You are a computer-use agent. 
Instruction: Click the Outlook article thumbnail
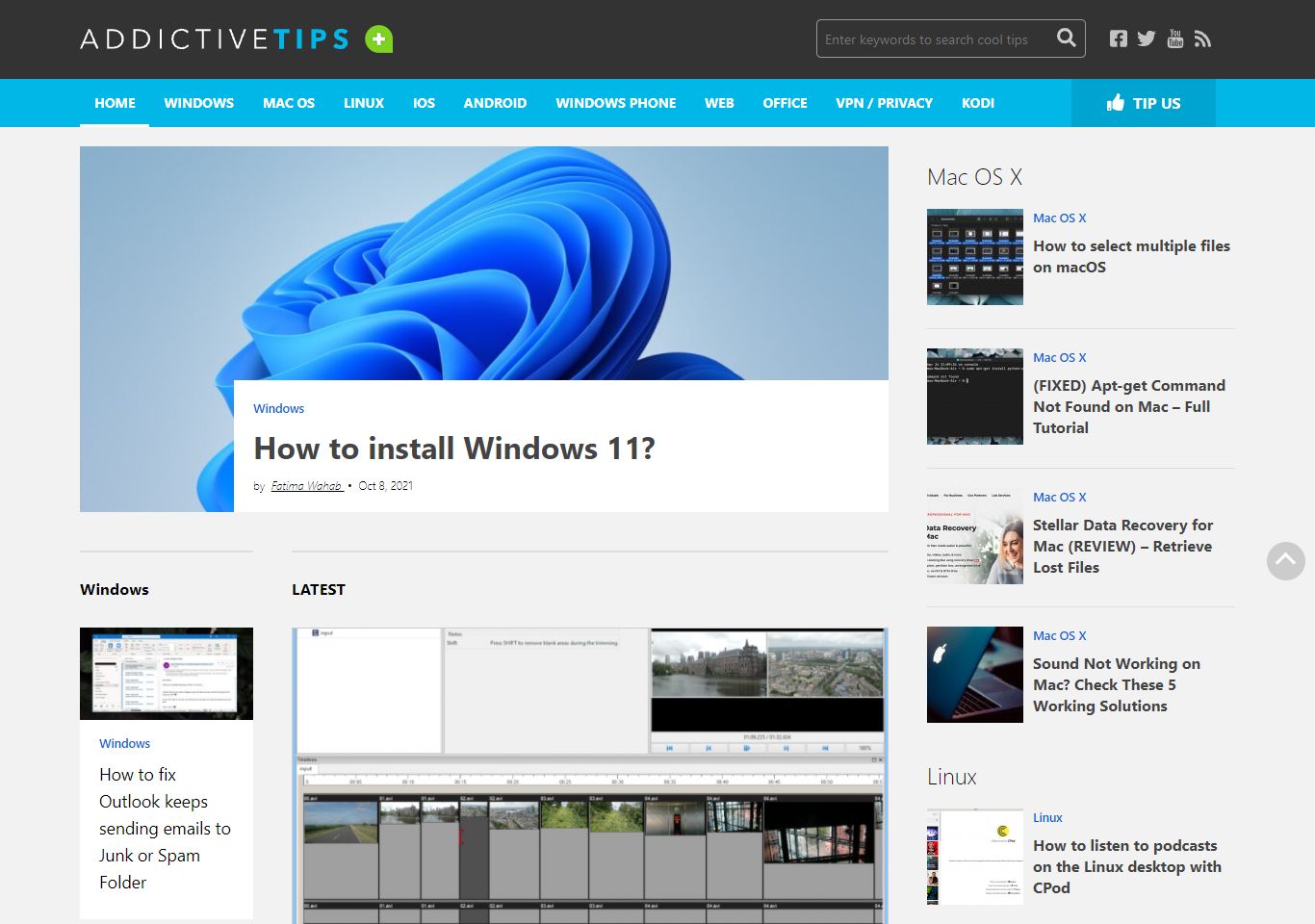tap(167, 674)
